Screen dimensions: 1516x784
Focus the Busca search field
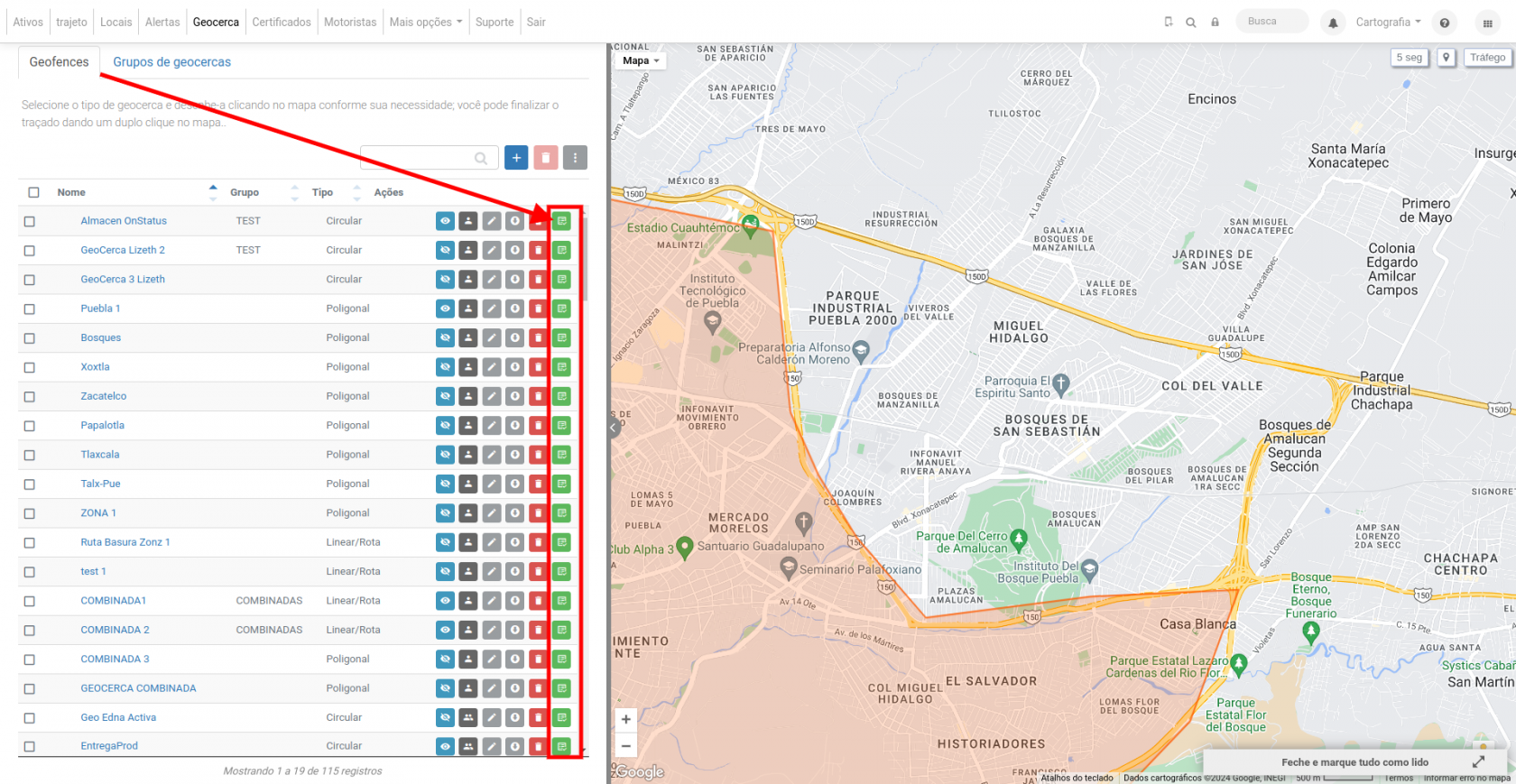pos(1271,22)
